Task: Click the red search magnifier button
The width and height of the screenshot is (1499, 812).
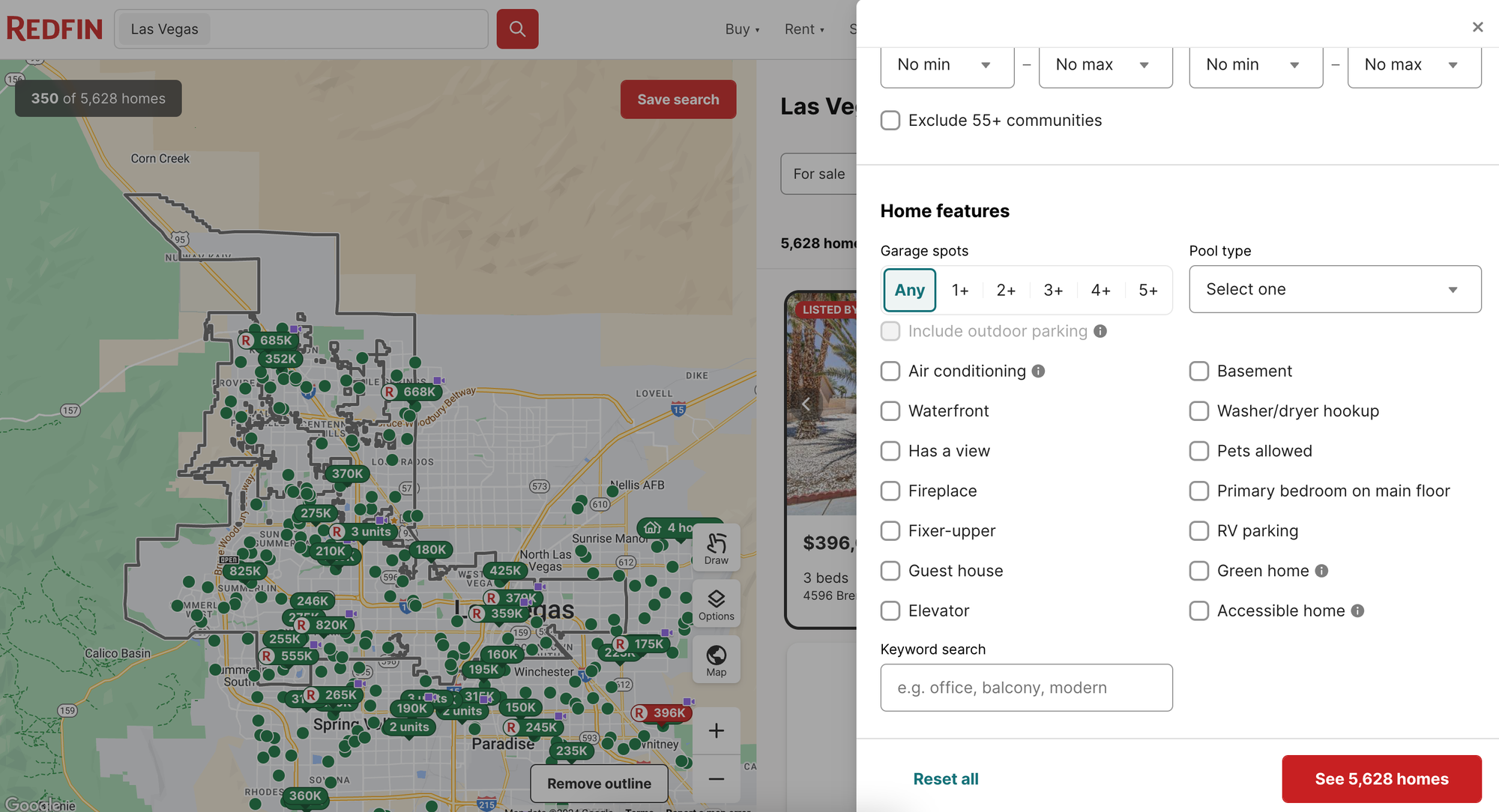Action: tap(517, 29)
